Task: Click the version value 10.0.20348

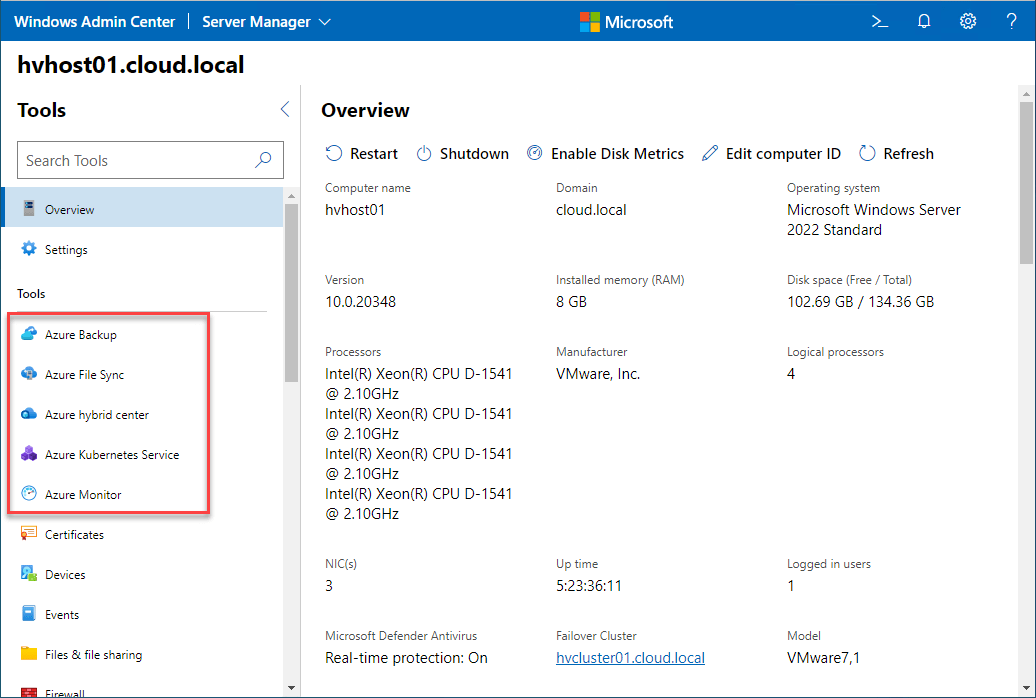Action: pyautogui.click(x=360, y=302)
